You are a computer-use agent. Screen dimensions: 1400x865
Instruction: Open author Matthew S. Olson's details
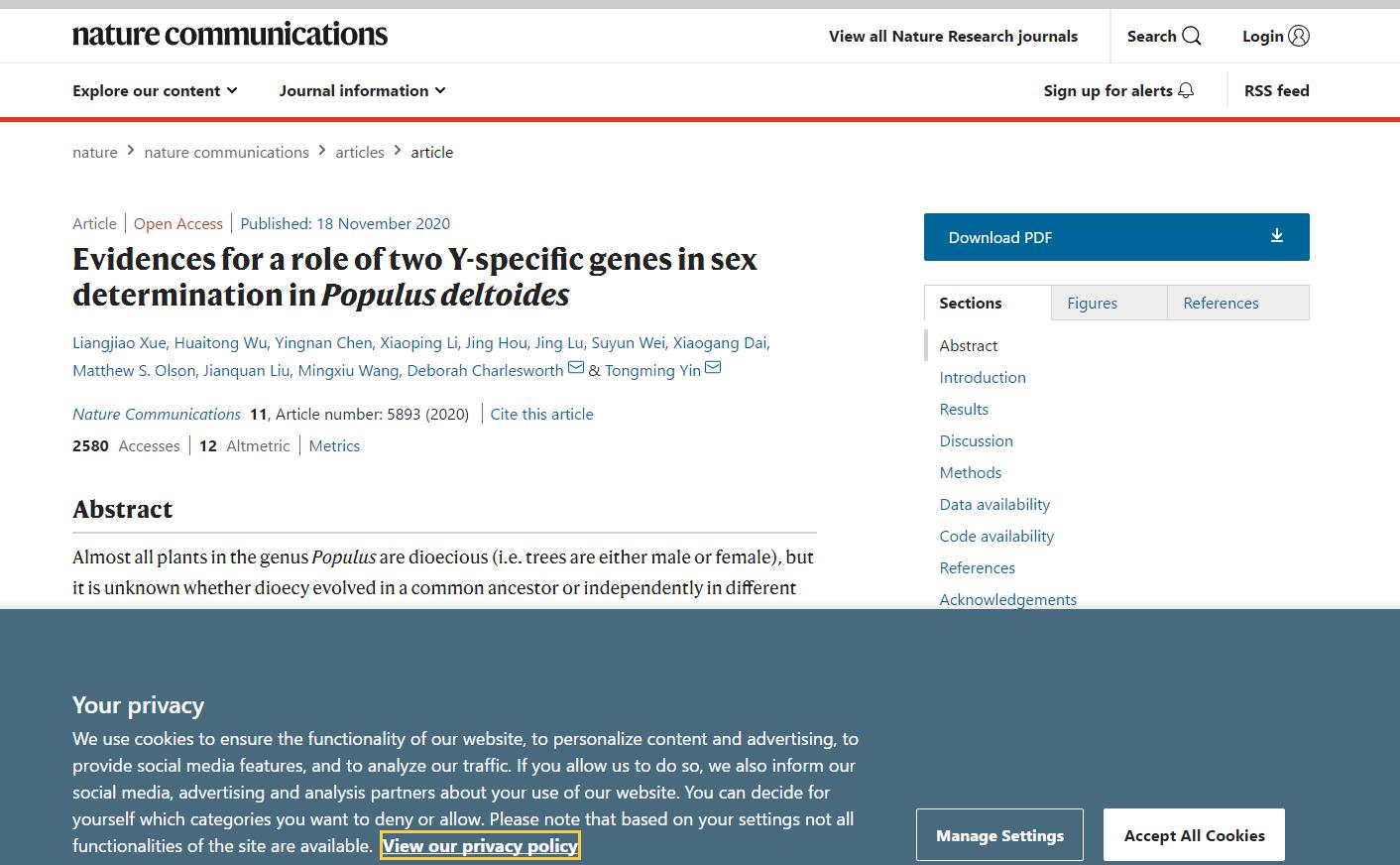tap(133, 370)
